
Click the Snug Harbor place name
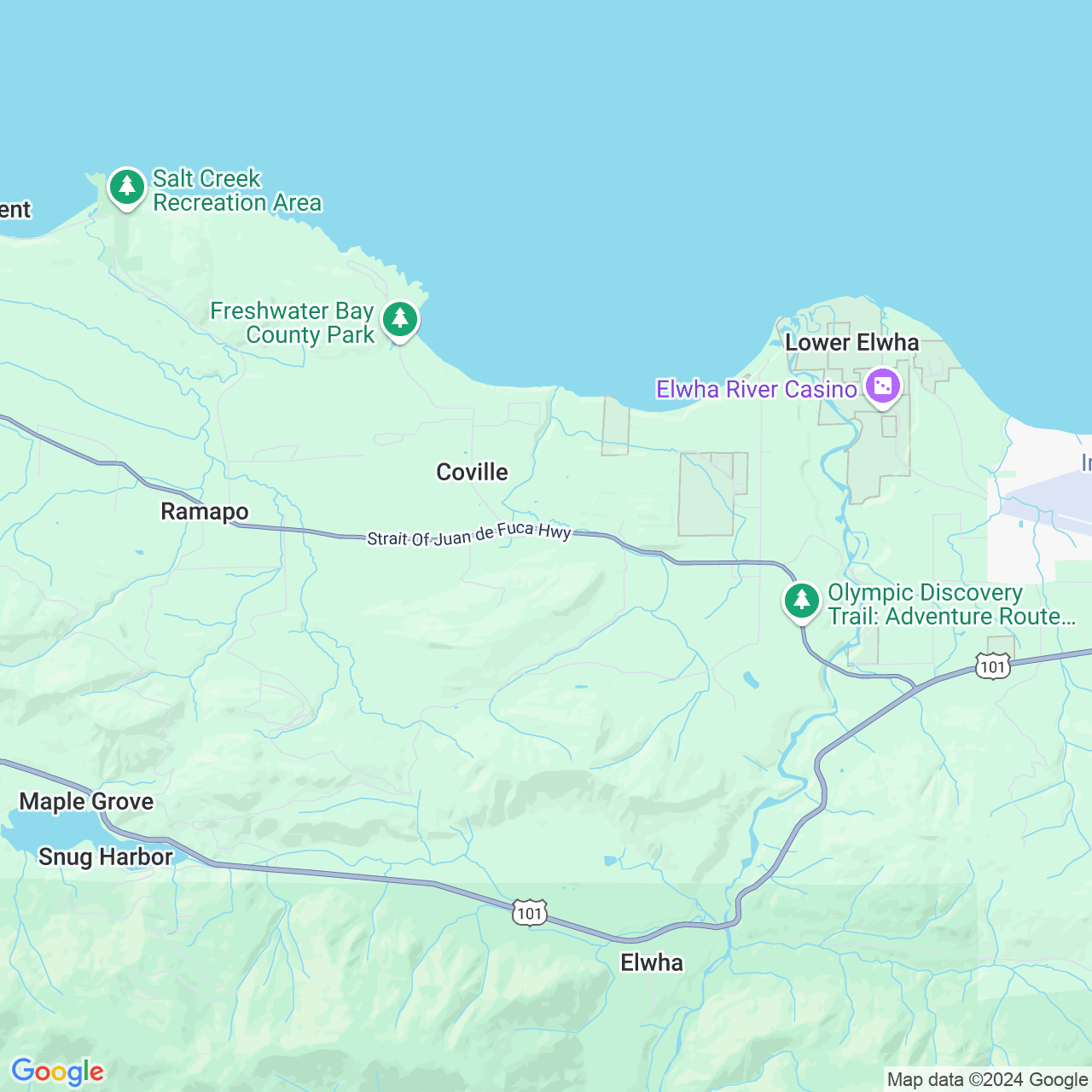pyautogui.click(x=106, y=857)
